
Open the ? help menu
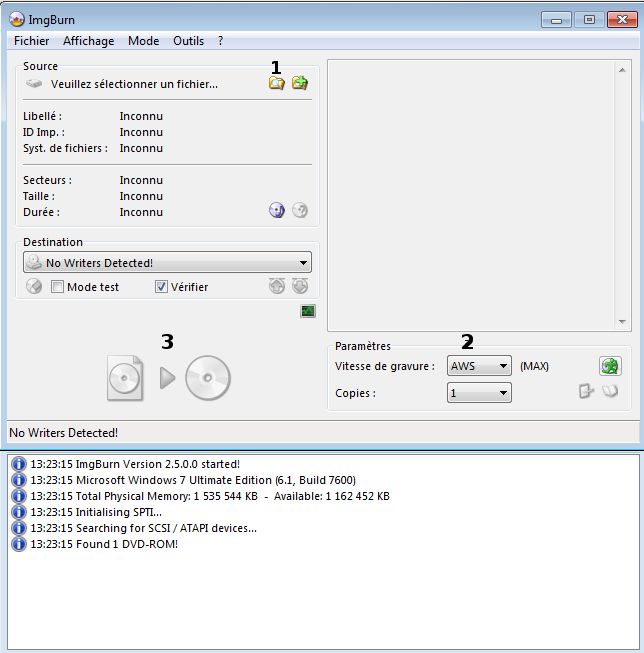tap(220, 41)
